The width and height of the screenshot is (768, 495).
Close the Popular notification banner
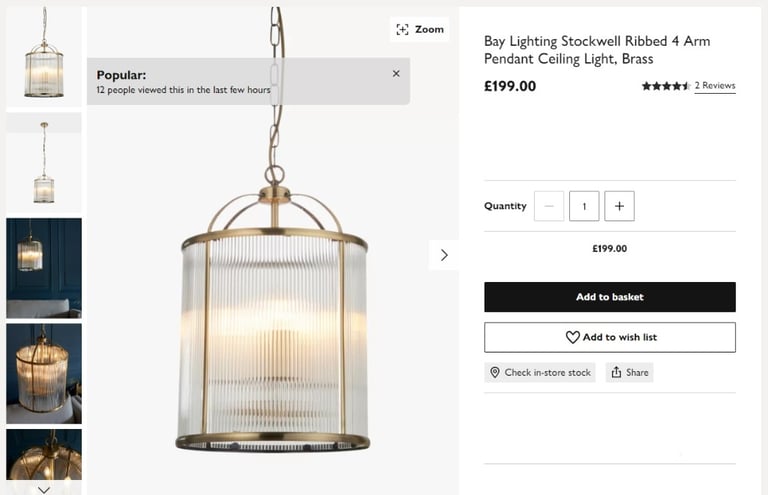pos(396,74)
